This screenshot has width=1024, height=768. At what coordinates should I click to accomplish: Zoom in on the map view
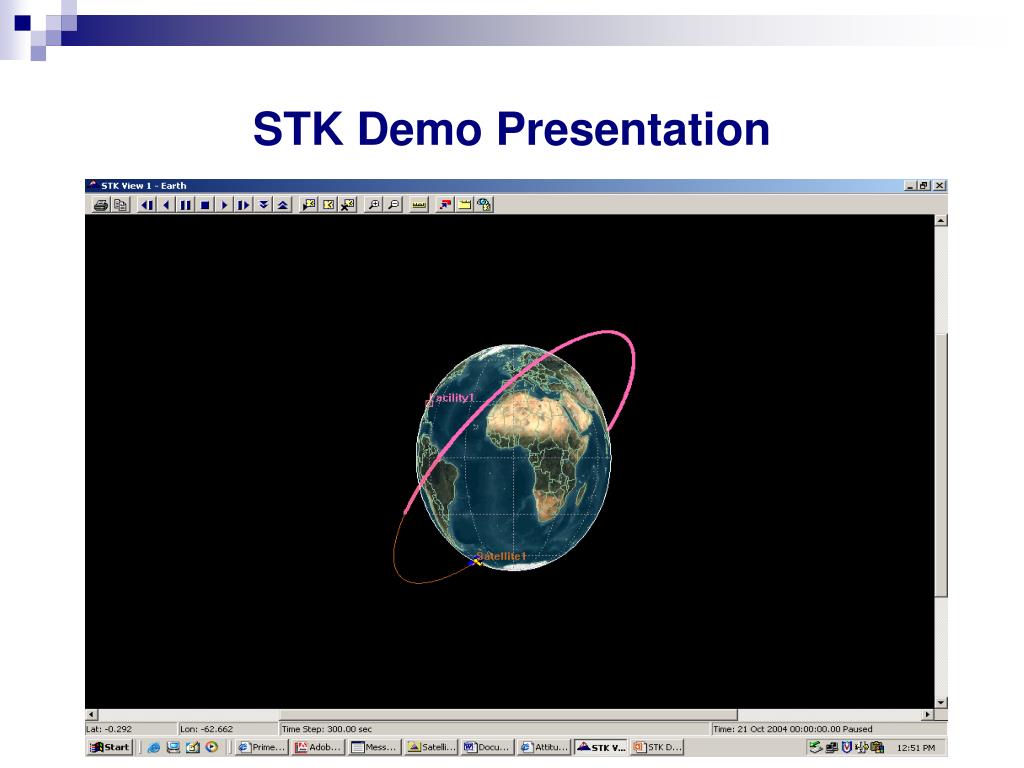pos(374,205)
